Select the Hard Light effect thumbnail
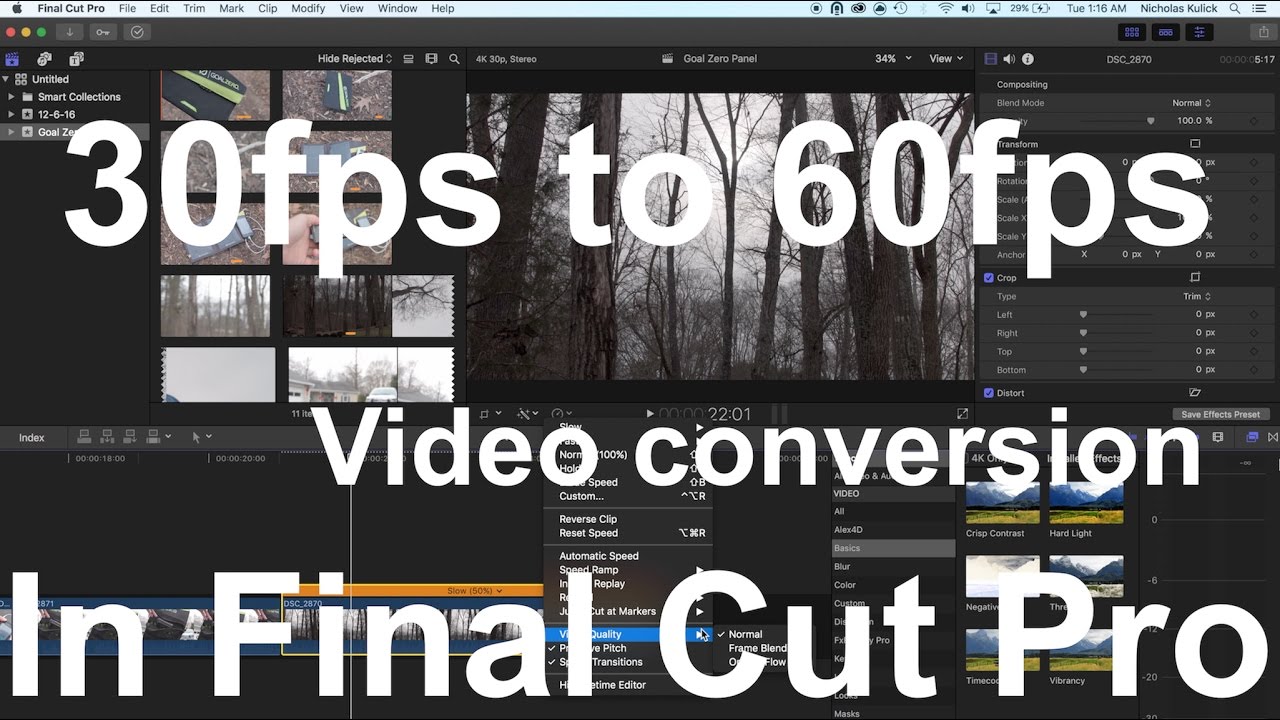The height and width of the screenshot is (720, 1280). point(1086,503)
